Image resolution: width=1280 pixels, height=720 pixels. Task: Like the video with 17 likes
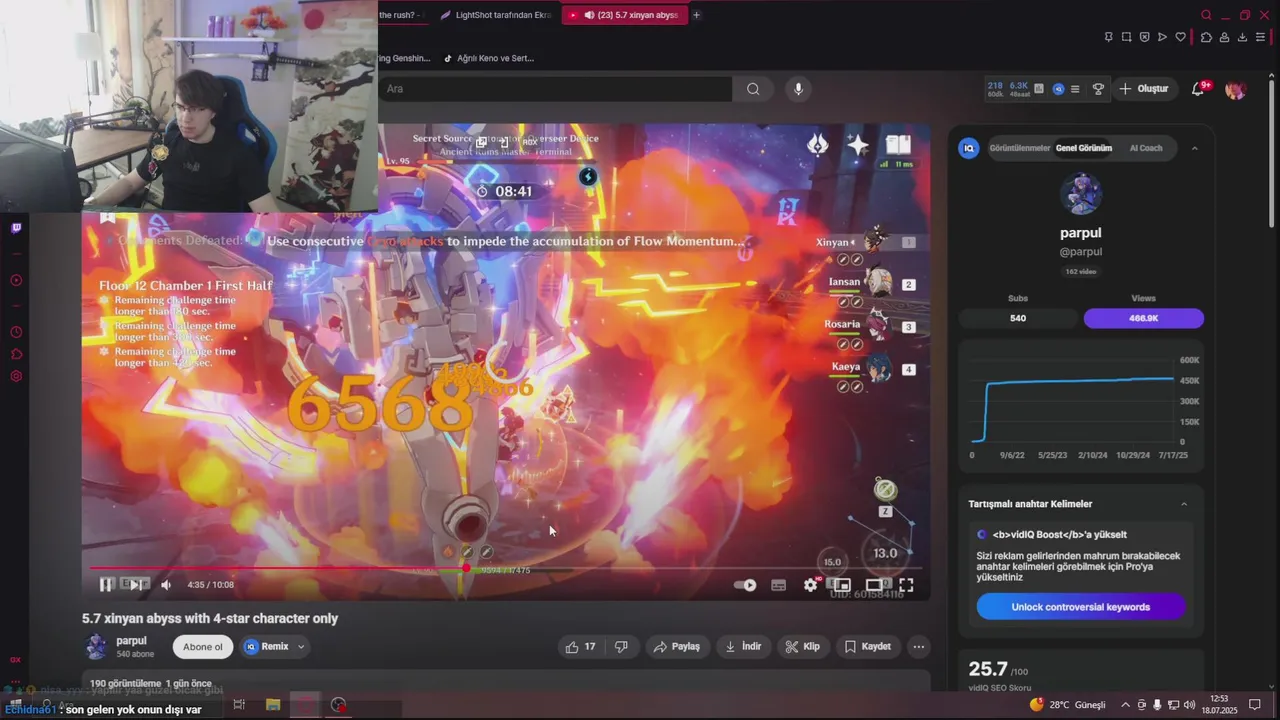[580, 647]
